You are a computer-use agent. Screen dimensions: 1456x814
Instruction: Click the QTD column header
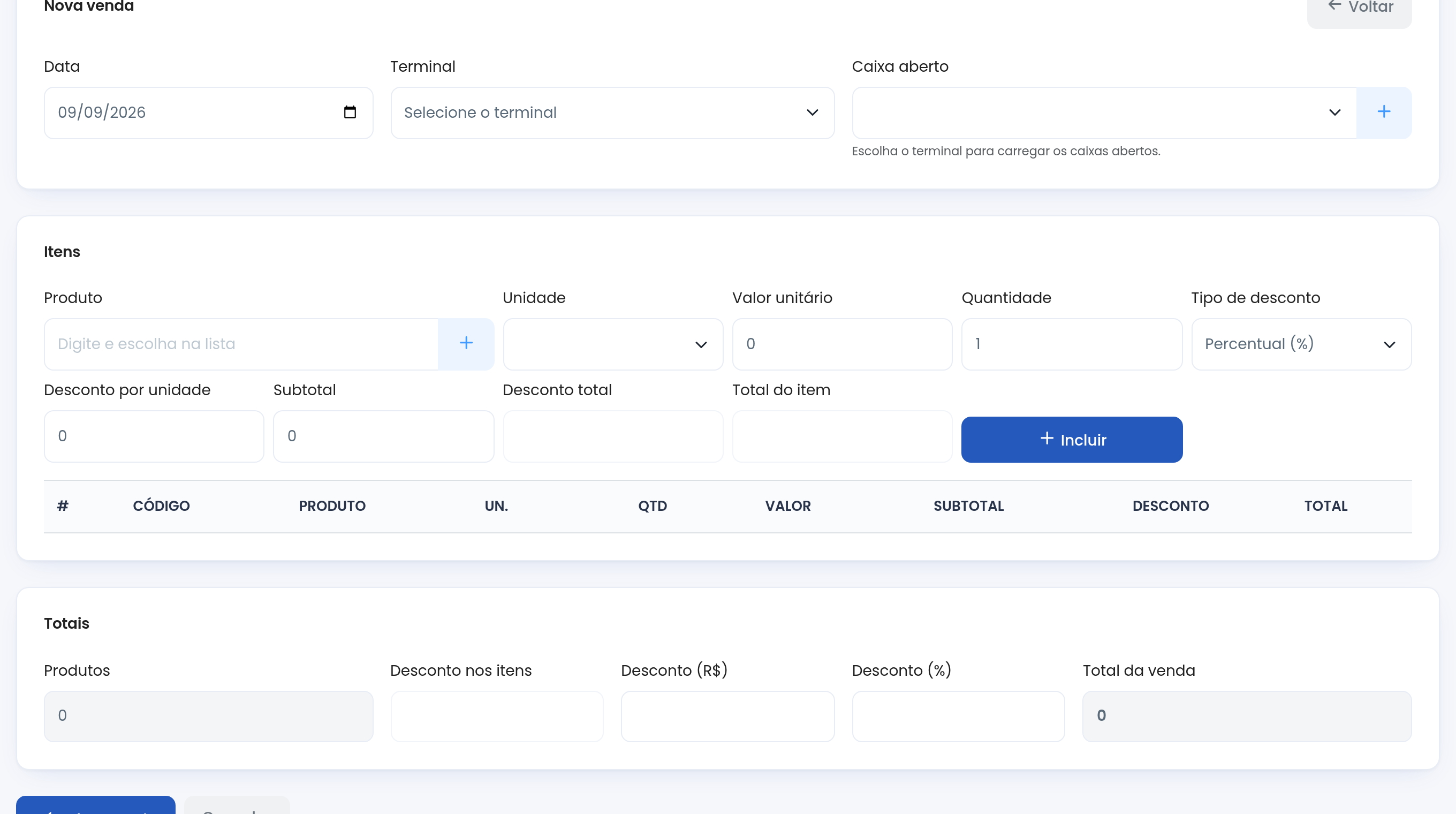653,506
